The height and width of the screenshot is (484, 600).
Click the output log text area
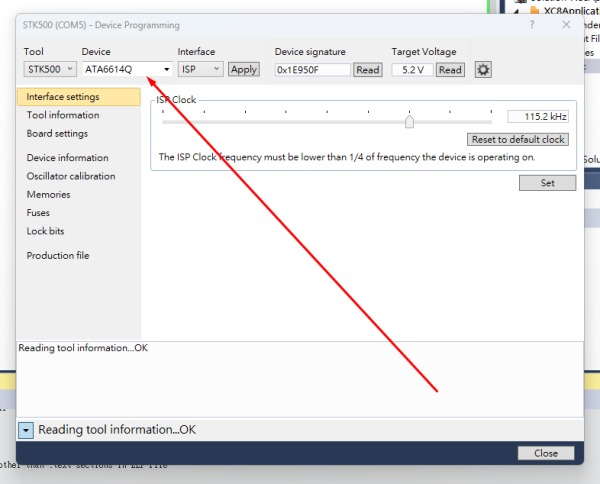tap(300, 379)
